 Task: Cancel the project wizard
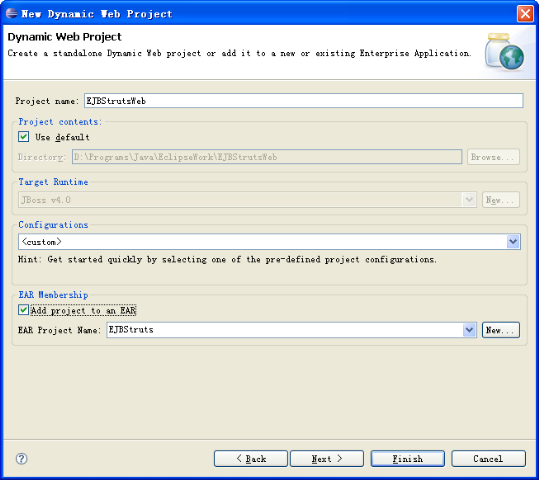click(x=488, y=459)
